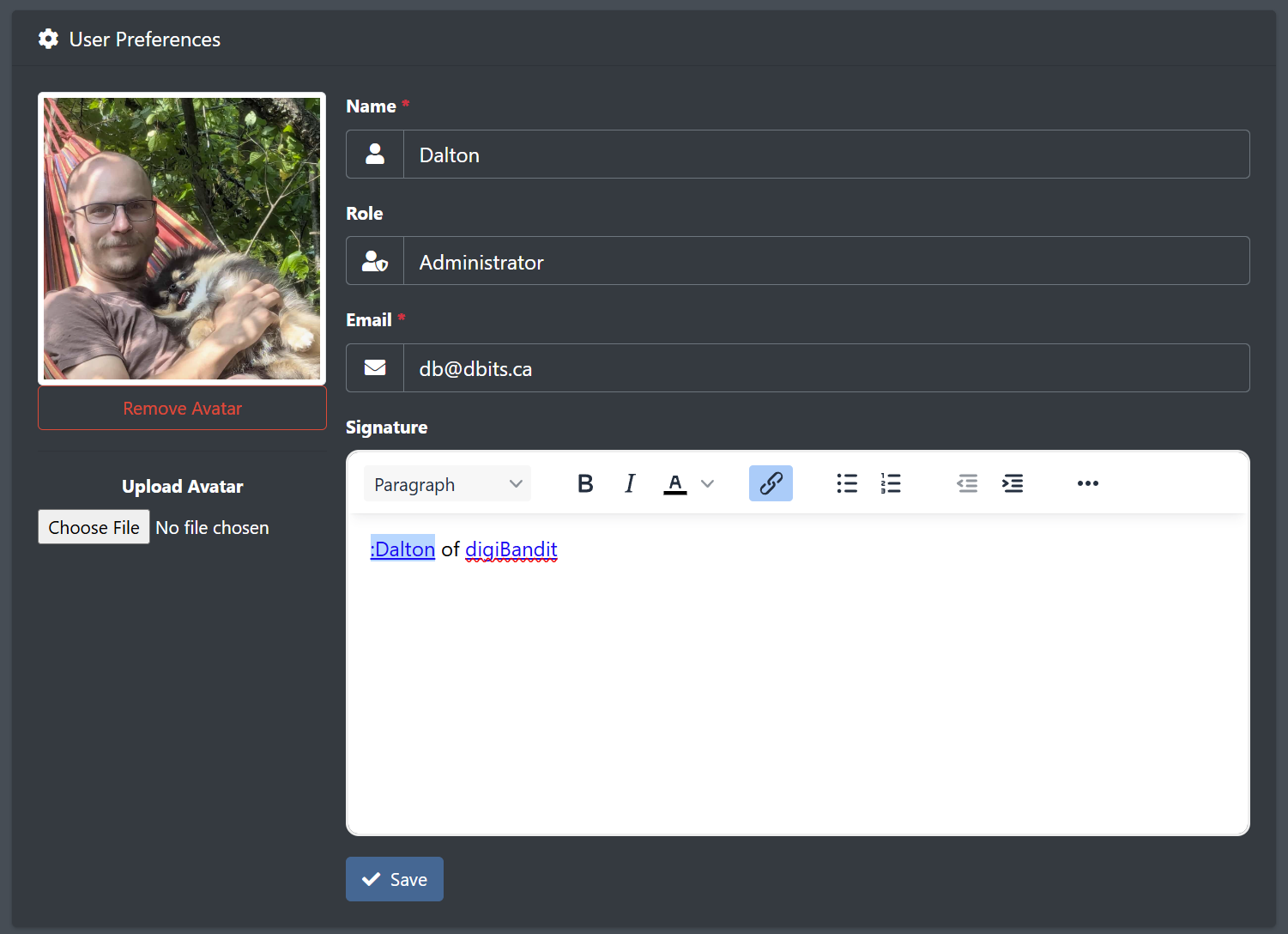
Task: Focus the Email field db@dbits.ca
Action: pyautogui.click(x=825, y=369)
